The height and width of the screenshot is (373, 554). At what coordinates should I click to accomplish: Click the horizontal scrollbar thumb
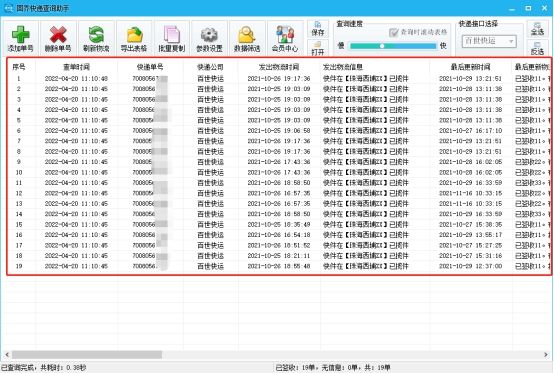(x=87, y=354)
